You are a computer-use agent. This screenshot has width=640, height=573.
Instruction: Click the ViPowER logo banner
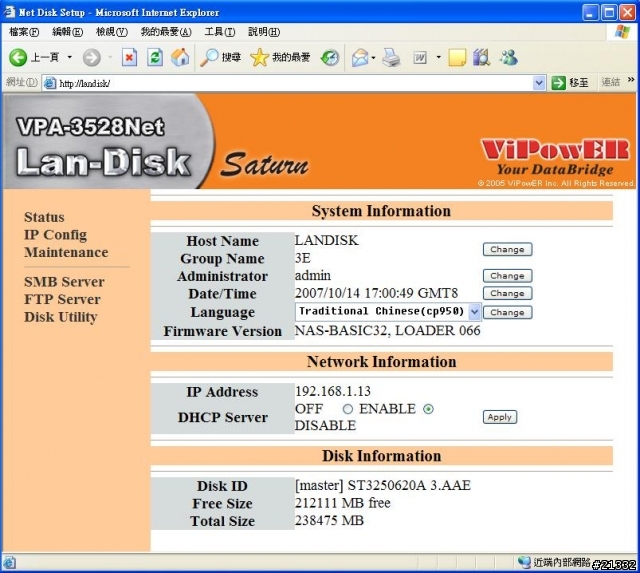click(x=556, y=158)
